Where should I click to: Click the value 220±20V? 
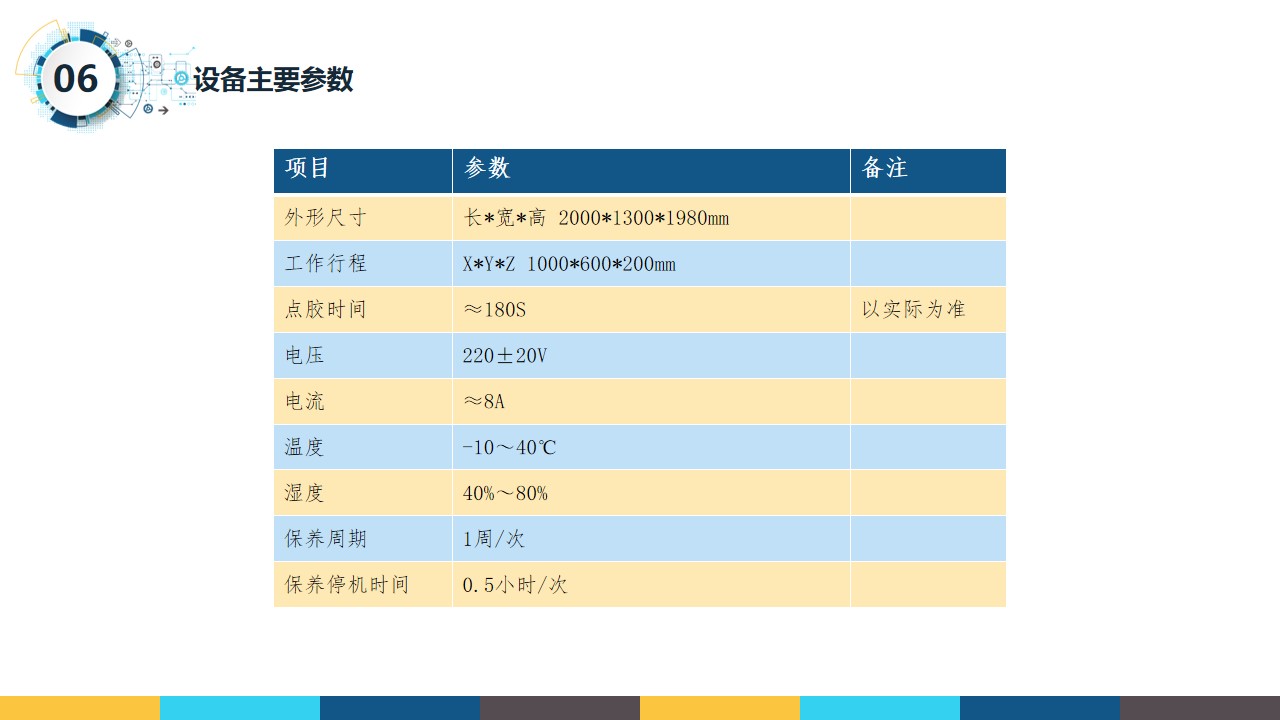click(x=505, y=355)
